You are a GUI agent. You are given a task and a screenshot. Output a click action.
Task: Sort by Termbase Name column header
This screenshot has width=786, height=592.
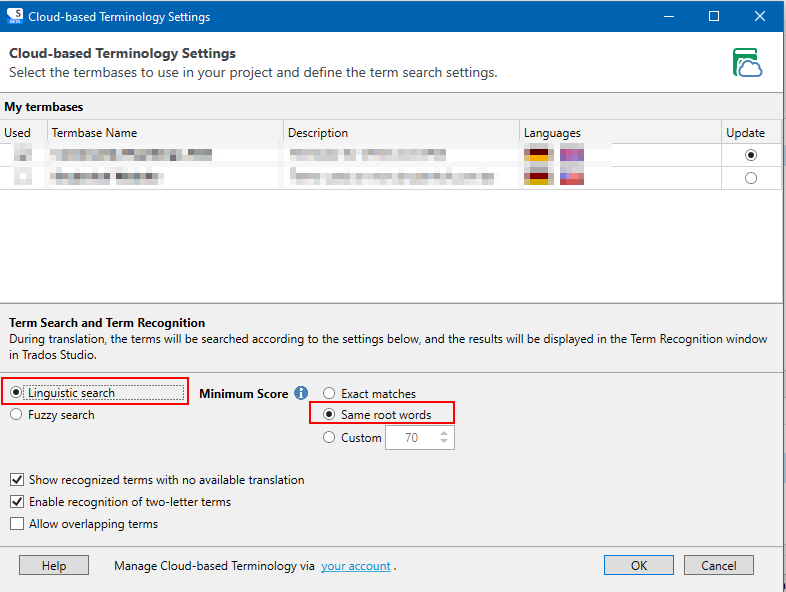tap(165, 133)
